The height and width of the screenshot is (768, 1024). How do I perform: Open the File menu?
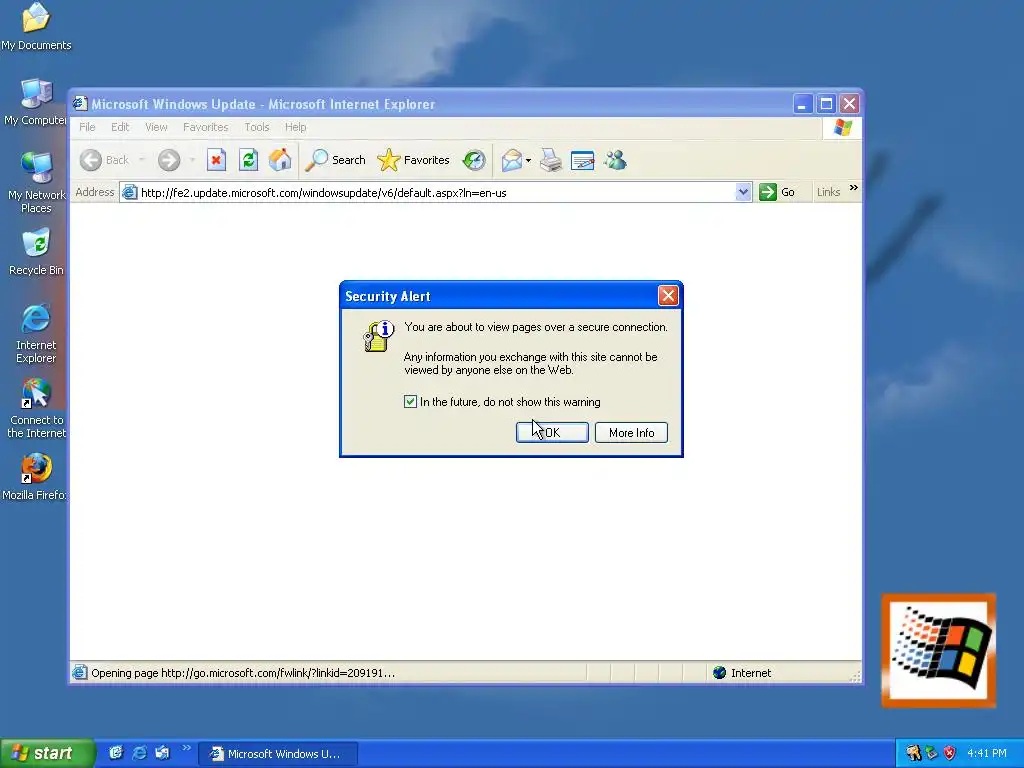click(87, 127)
